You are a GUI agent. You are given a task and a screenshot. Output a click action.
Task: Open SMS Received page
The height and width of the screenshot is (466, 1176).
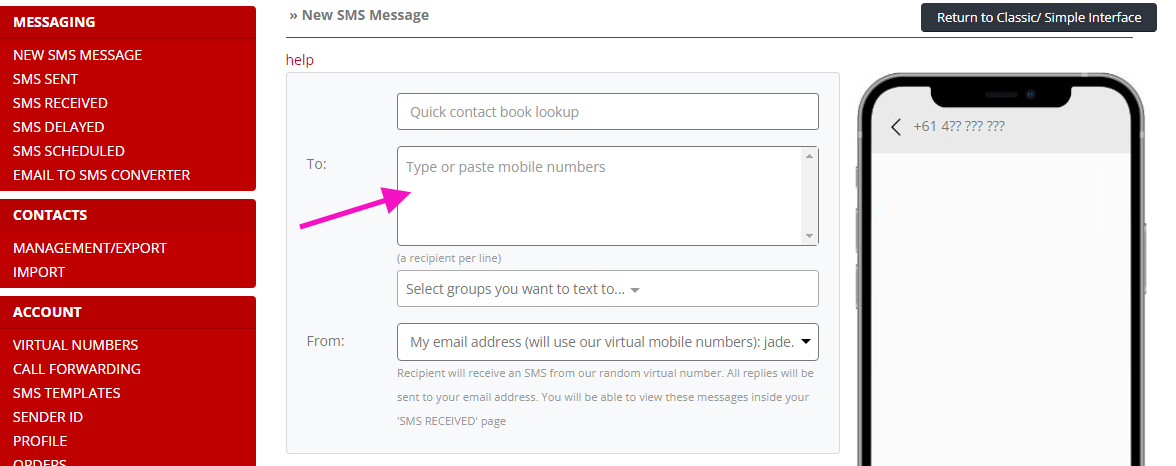[60, 103]
